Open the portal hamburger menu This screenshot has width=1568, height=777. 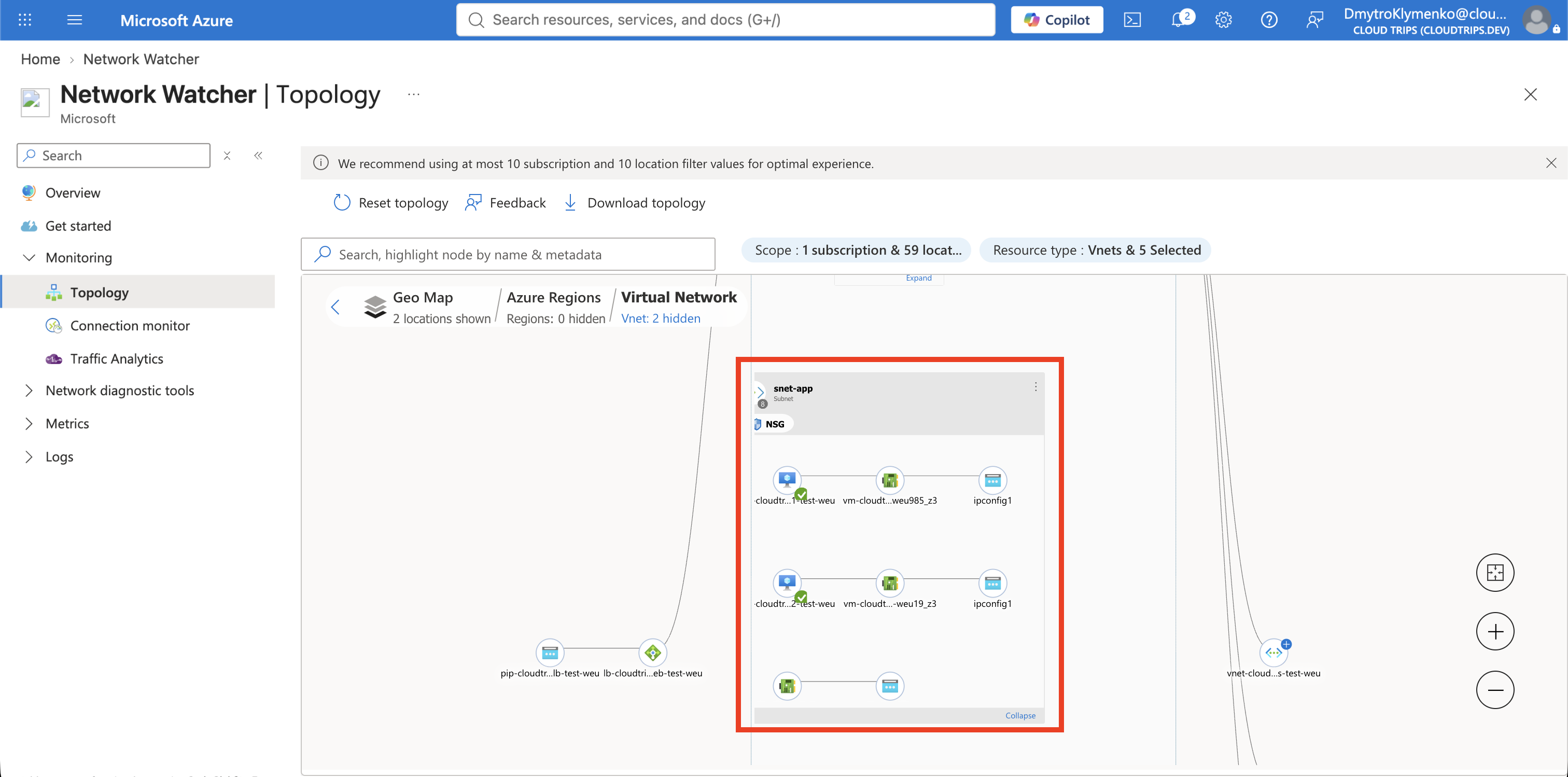click(x=74, y=20)
